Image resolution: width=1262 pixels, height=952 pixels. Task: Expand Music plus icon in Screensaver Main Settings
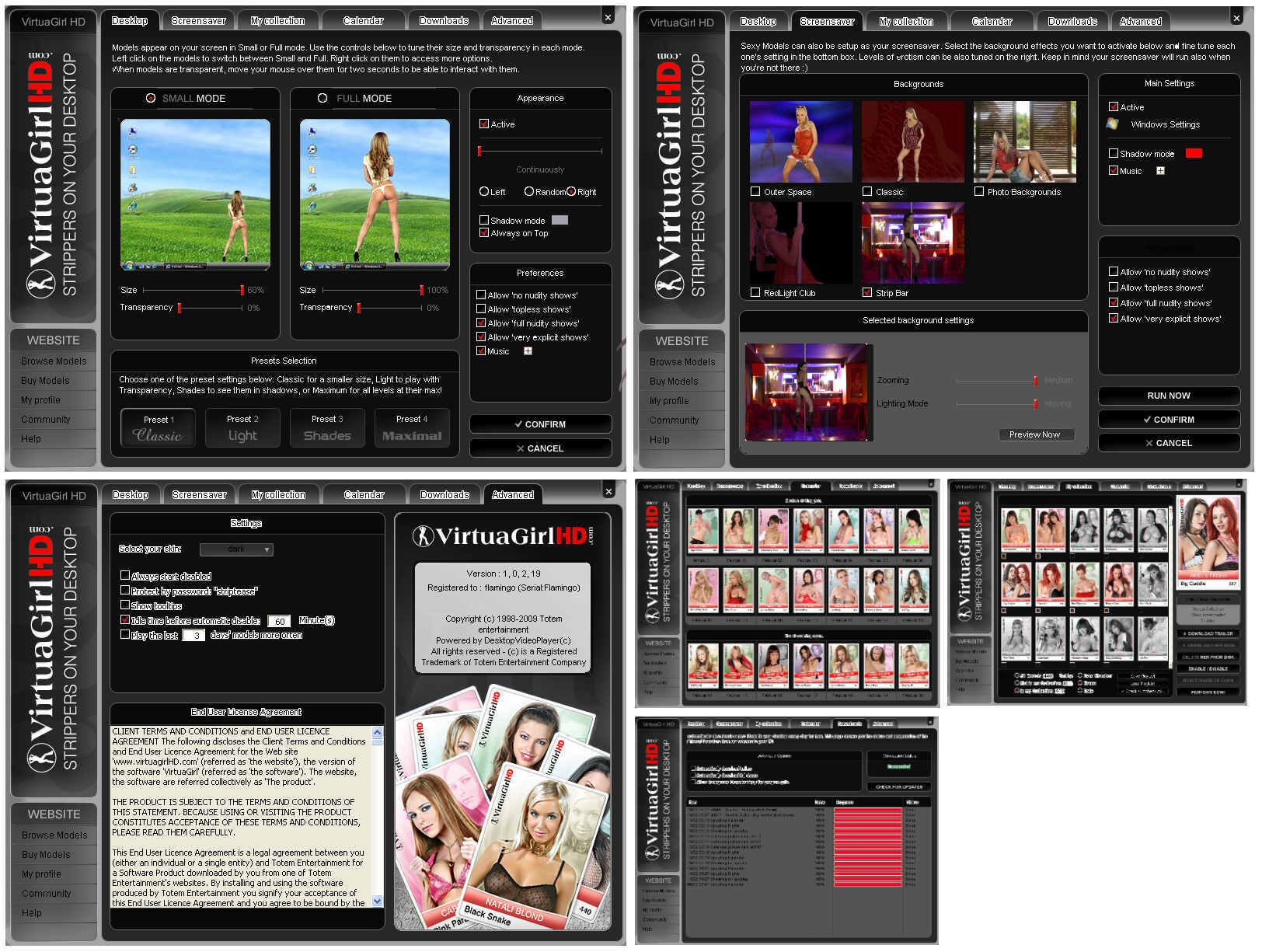(x=1160, y=171)
